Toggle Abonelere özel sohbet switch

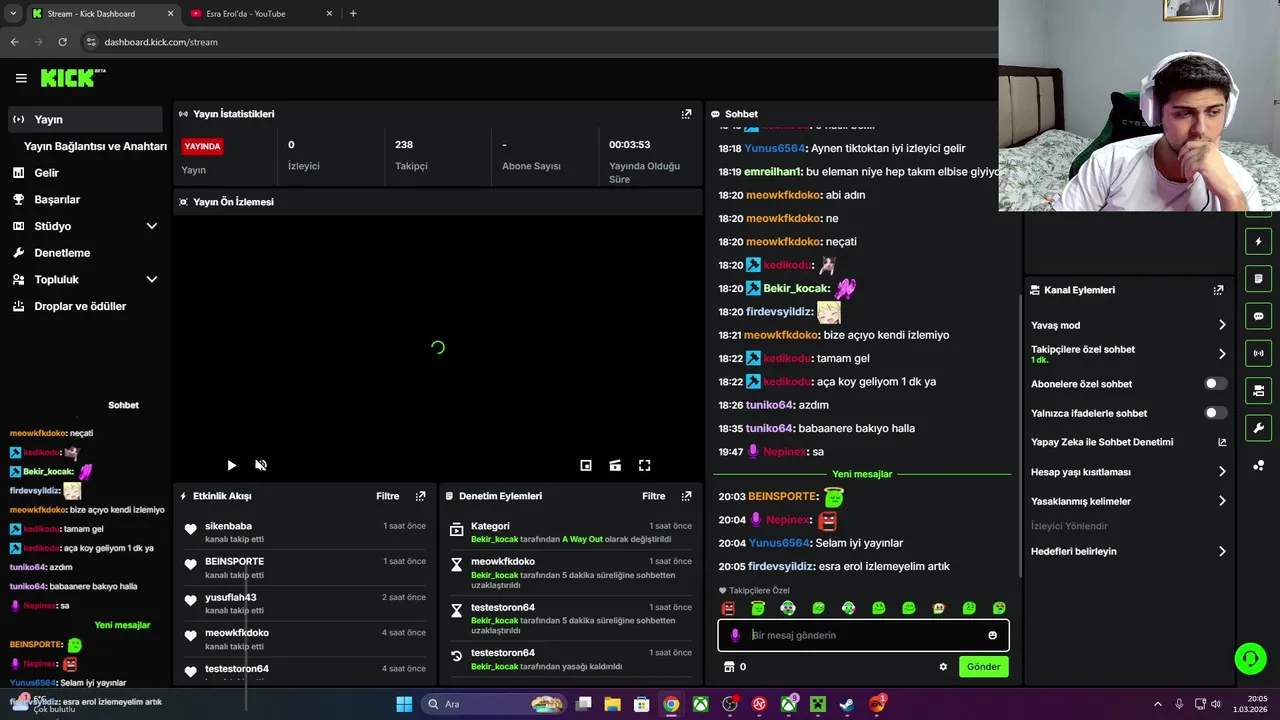1215,384
